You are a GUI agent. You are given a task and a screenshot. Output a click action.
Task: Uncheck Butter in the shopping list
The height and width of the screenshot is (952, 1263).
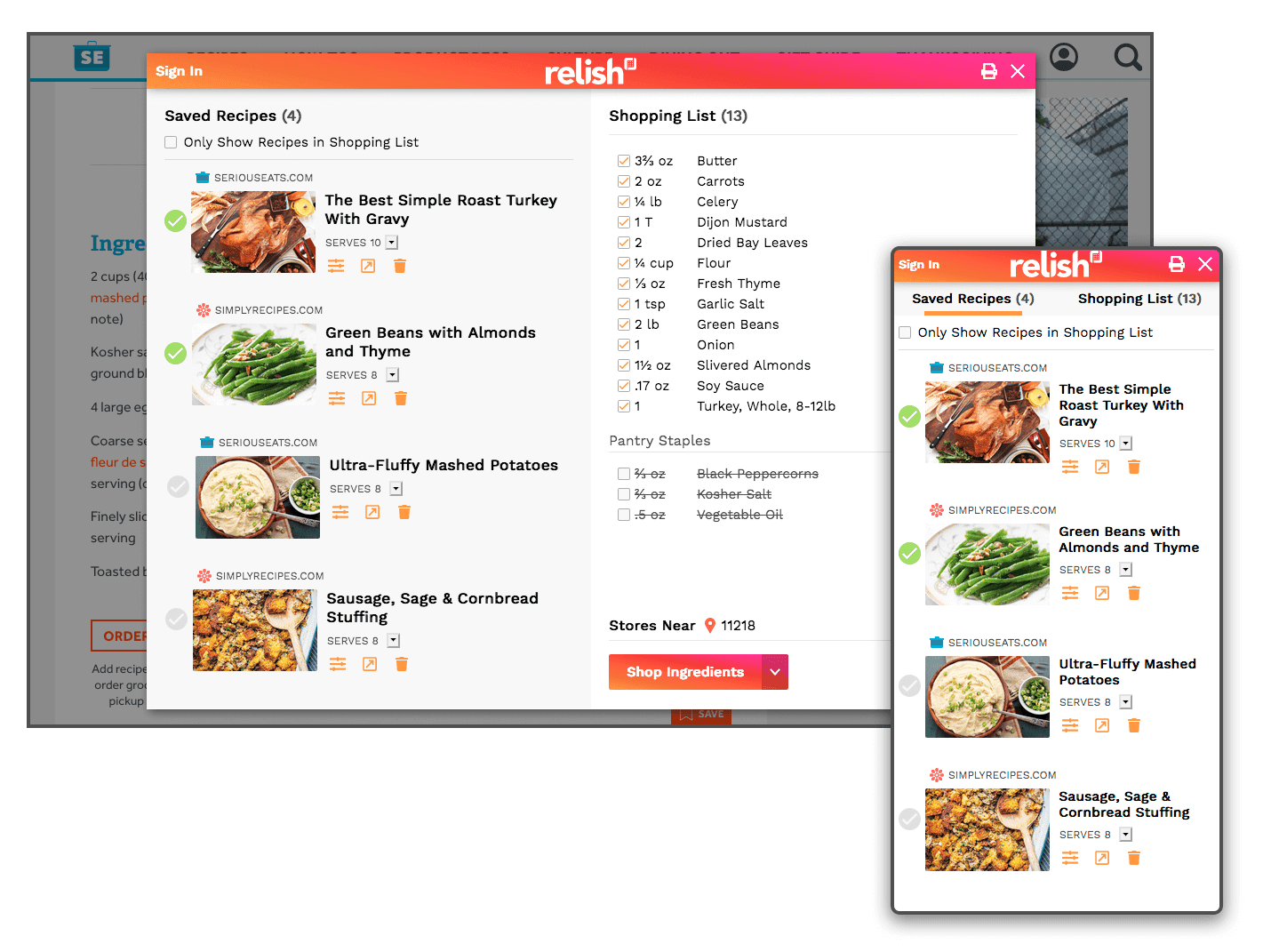click(624, 161)
